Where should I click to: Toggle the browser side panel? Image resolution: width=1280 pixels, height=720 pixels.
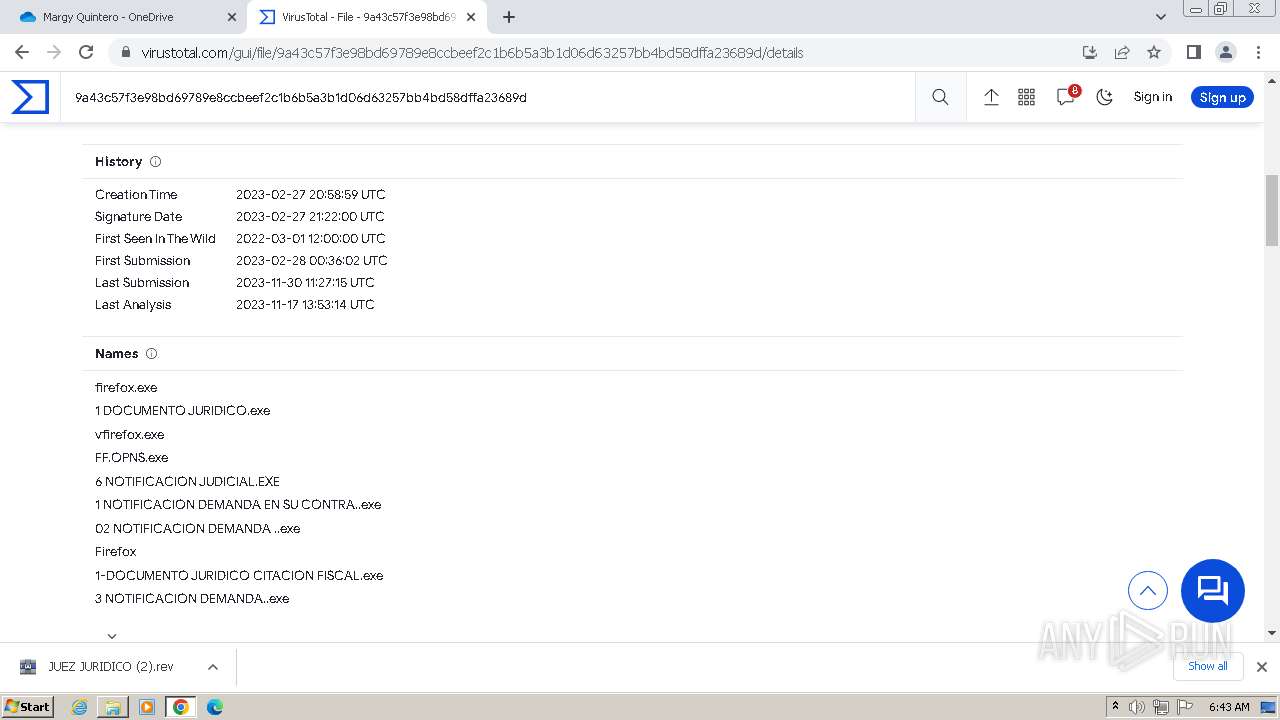click(x=1193, y=52)
